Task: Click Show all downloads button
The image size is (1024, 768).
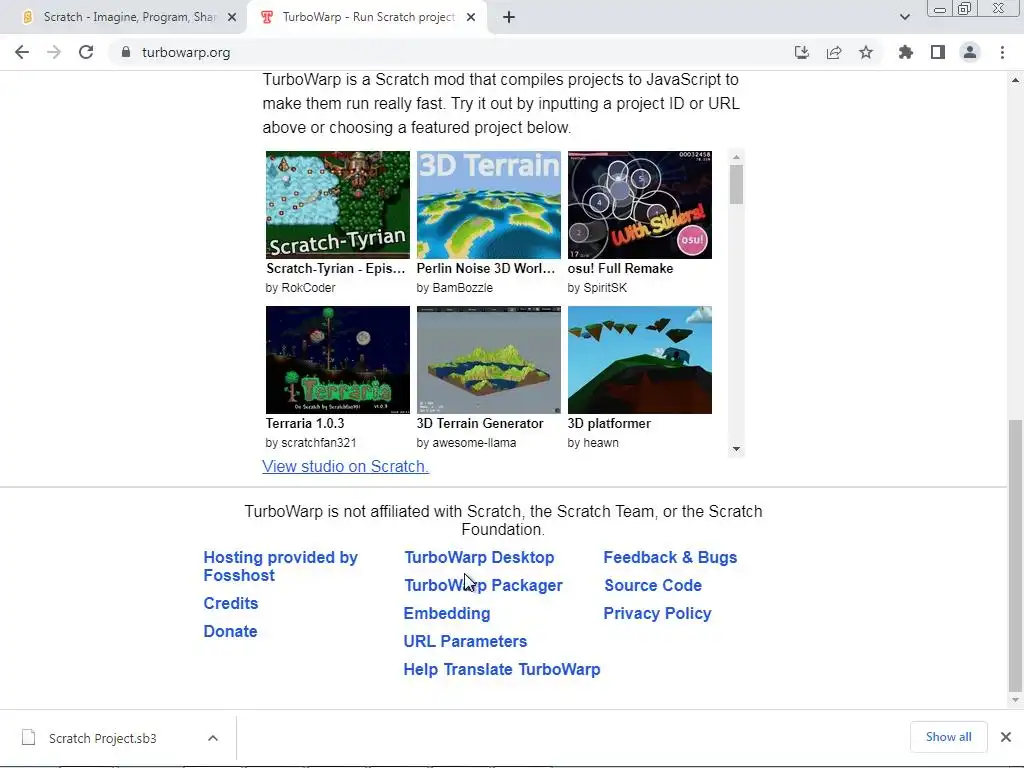Action: 948,737
